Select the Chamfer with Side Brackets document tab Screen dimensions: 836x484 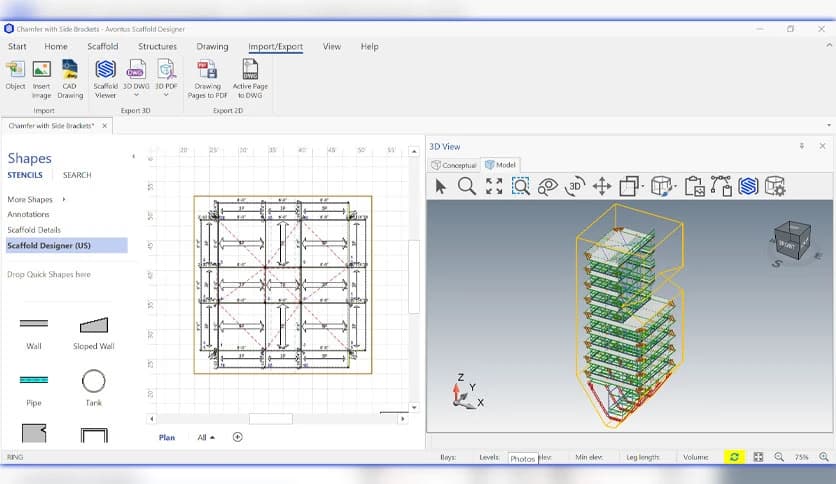[52, 126]
